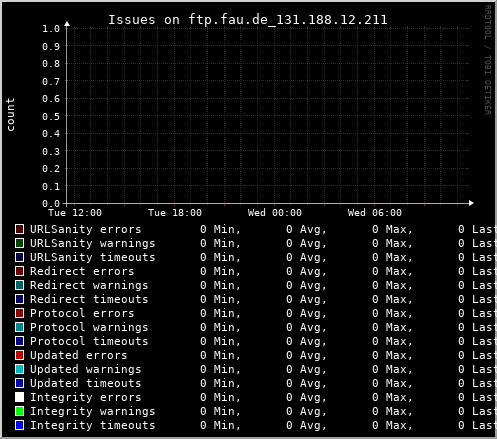The width and height of the screenshot is (497, 439).
Task: Click the Updated warnings cyan swatch
Action: point(19,369)
